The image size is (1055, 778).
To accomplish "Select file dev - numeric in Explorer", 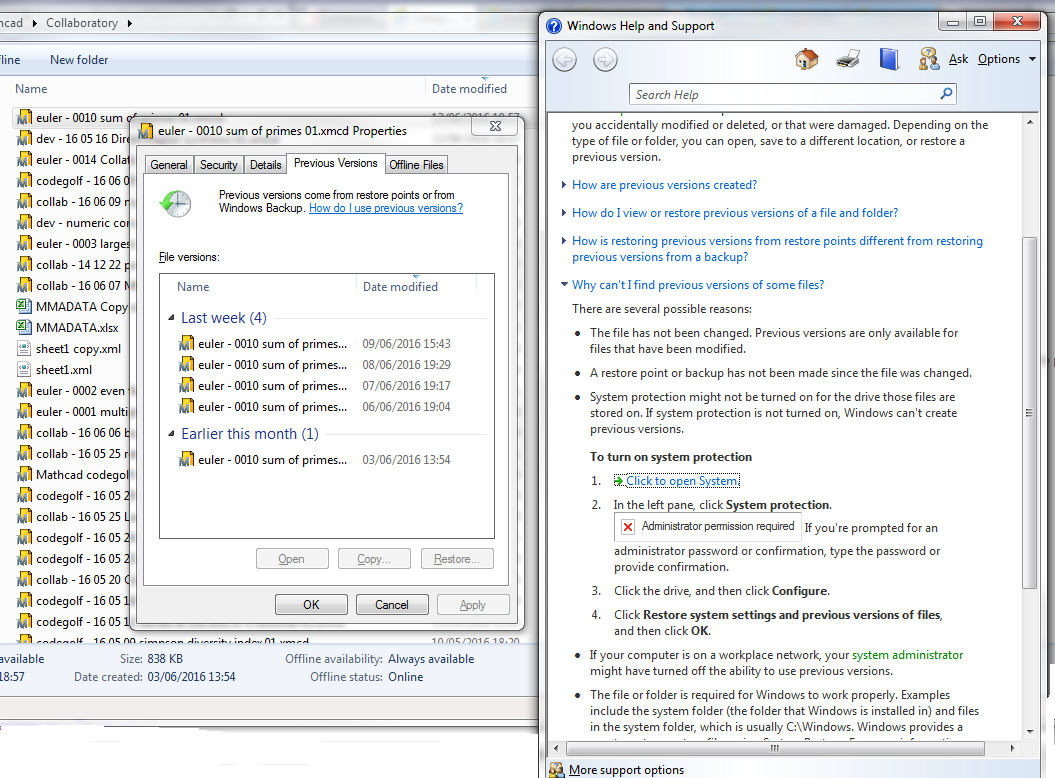I will 73,223.
